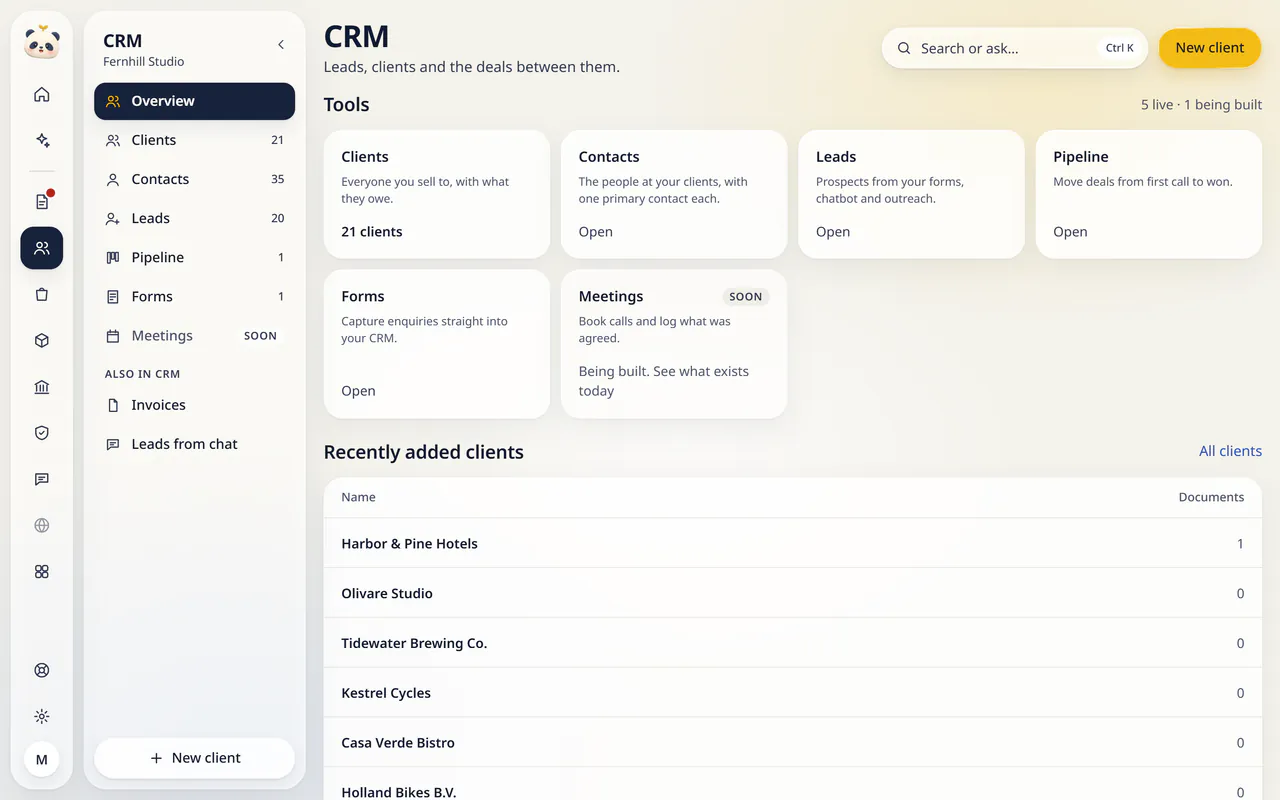This screenshot has width=1280, height=800.
Task: Open Leads in the sidebar
Action: 195,218
